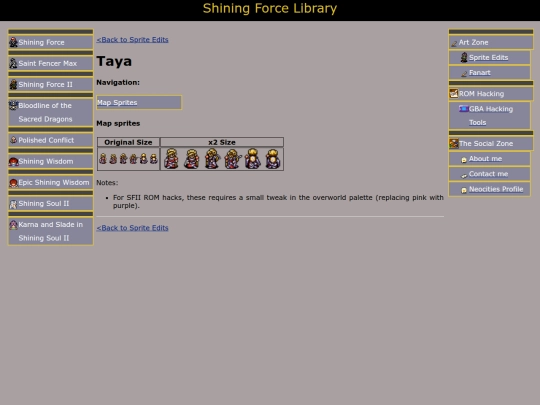Go to Shining Force II section
The width and height of the screenshot is (540, 405).
coord(50,84)
